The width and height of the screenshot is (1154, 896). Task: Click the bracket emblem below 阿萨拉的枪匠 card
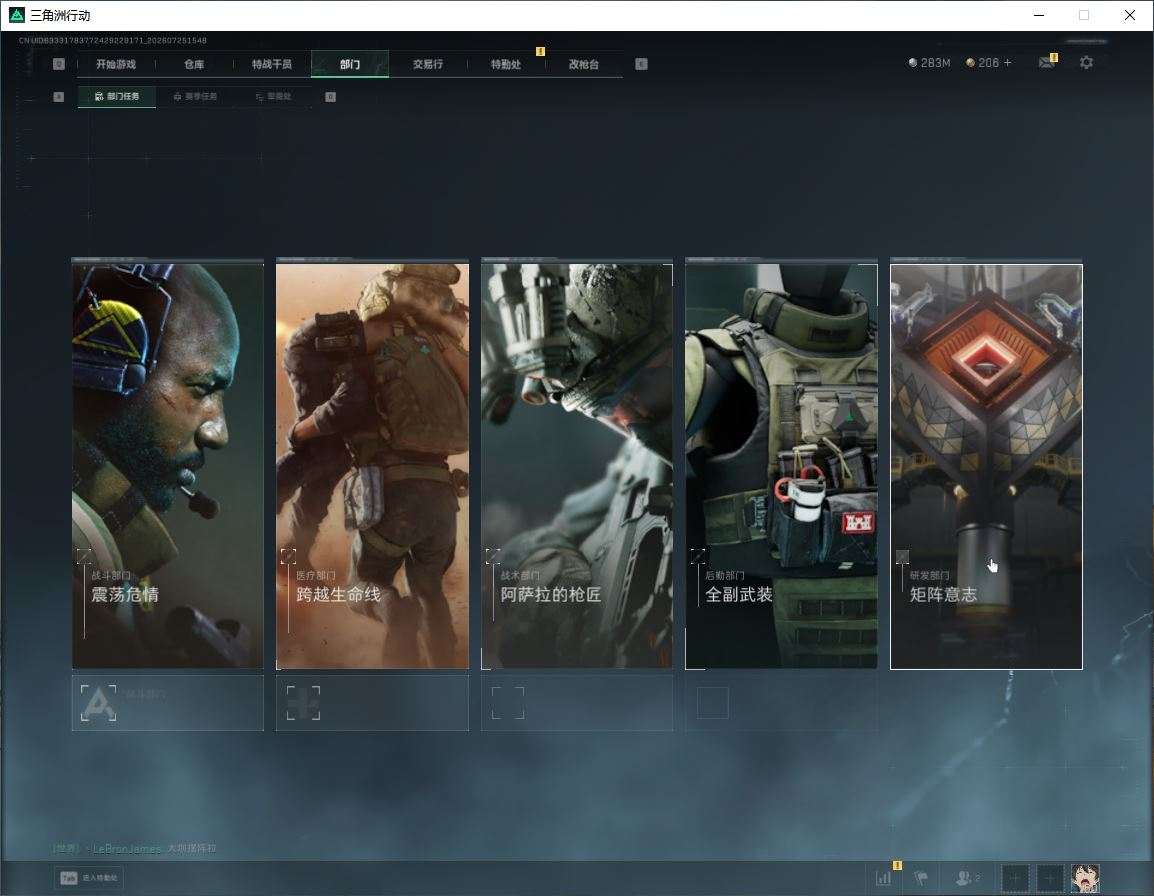tap(508, 703)
